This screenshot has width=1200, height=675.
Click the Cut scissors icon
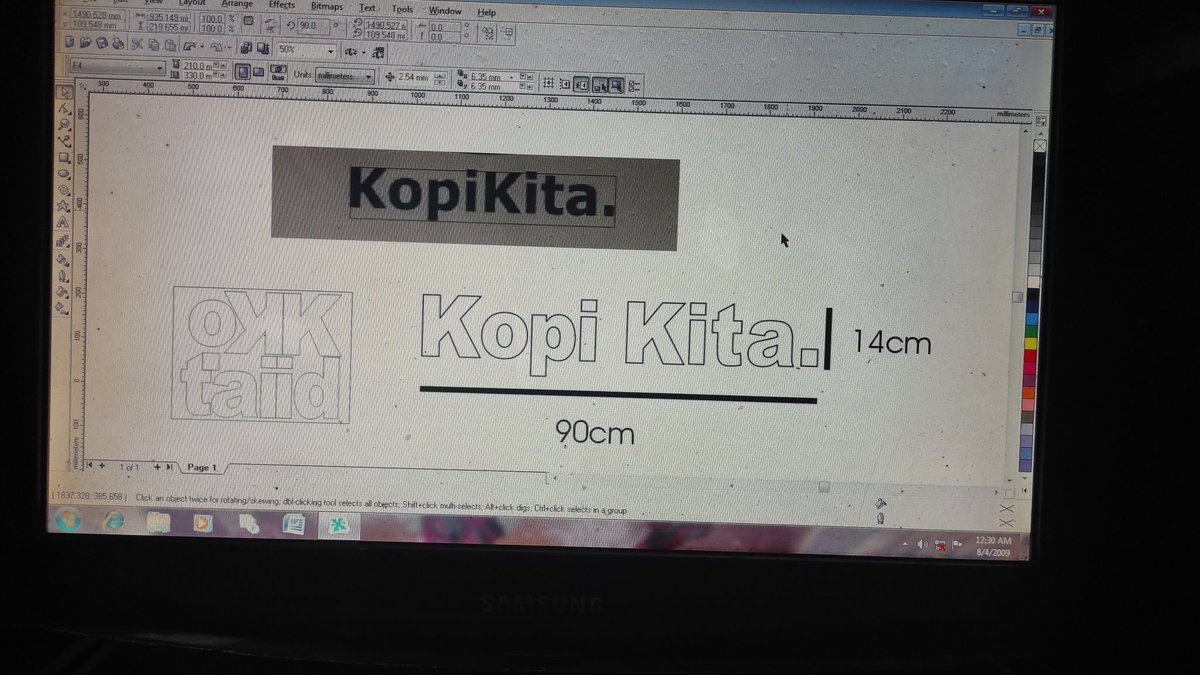[x=137, y=44]
